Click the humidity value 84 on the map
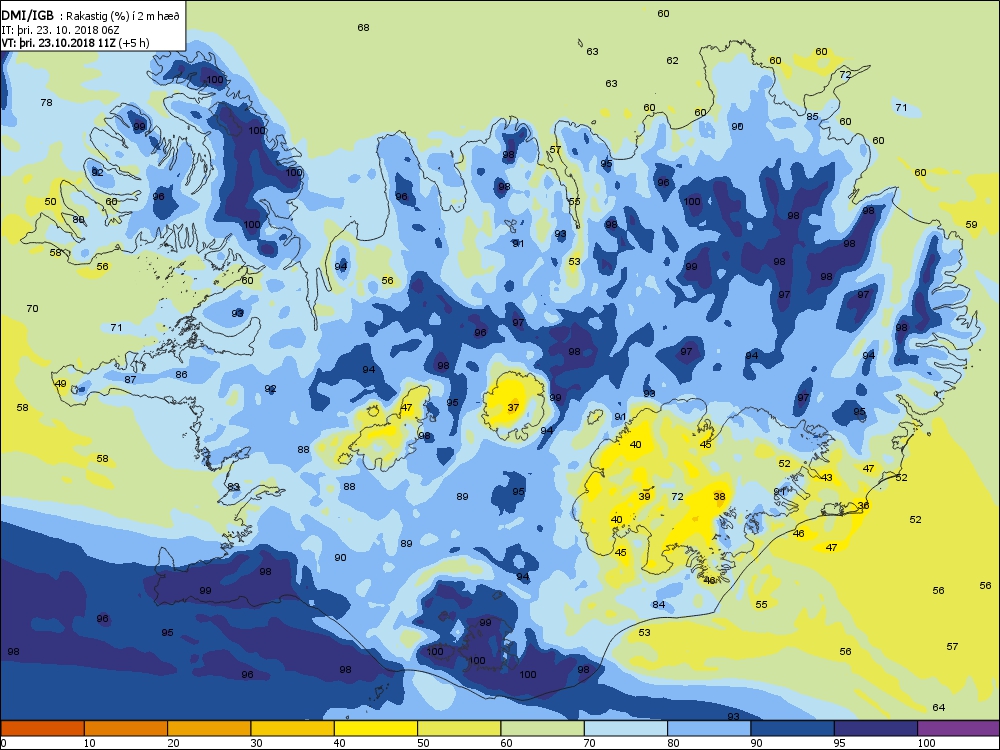The image size is (1000, 750). coord(659,604)
